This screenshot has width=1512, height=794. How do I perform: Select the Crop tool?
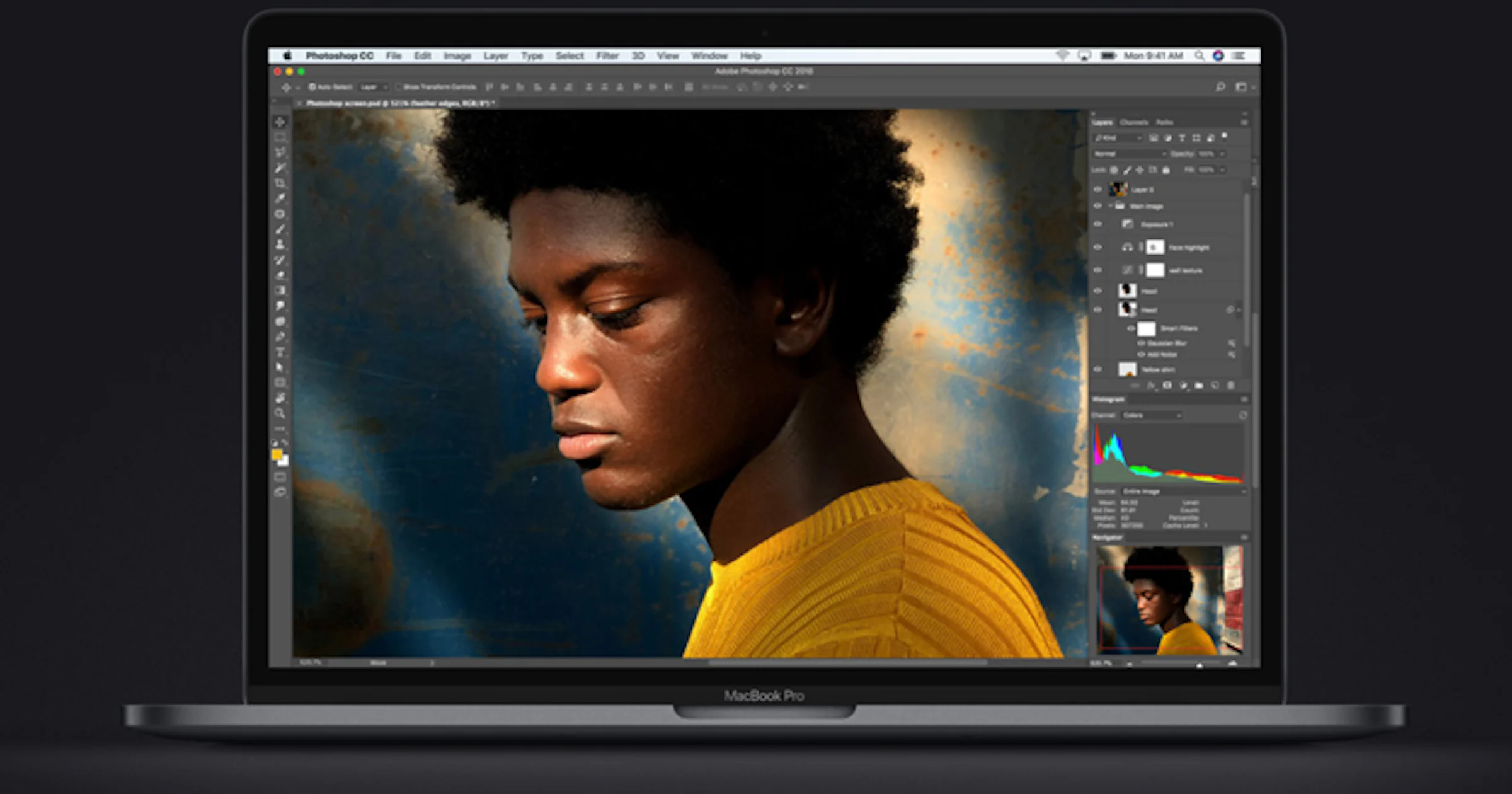pos(280,183)
